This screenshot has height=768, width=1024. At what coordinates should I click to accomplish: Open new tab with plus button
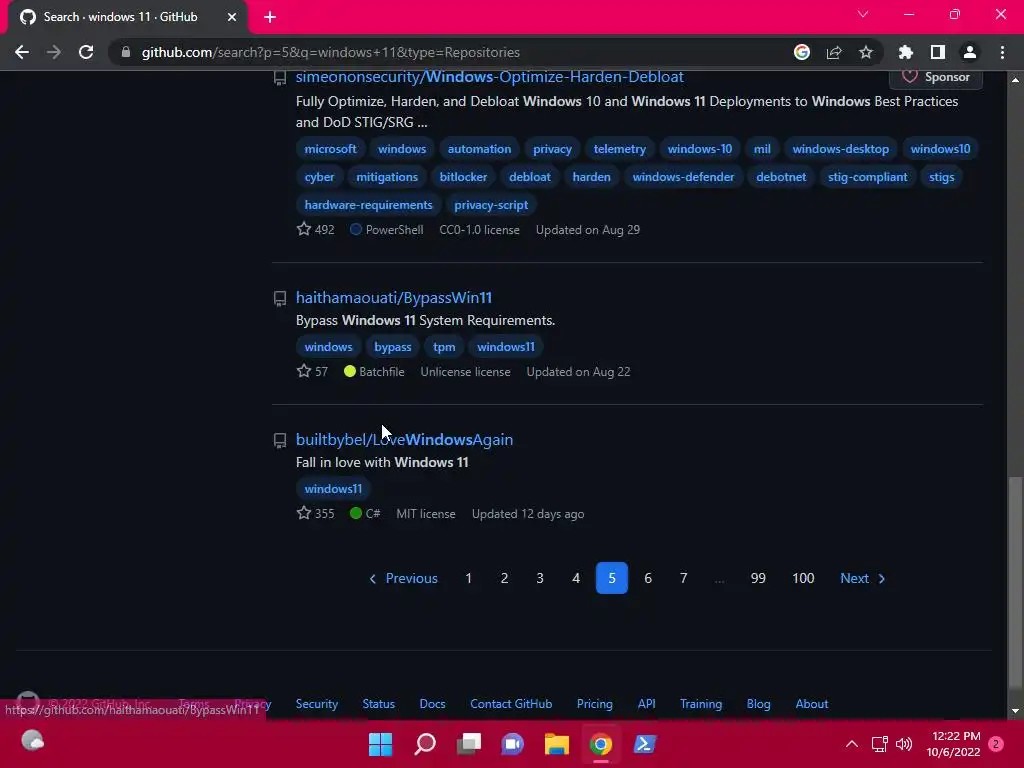tap(270, 17)
